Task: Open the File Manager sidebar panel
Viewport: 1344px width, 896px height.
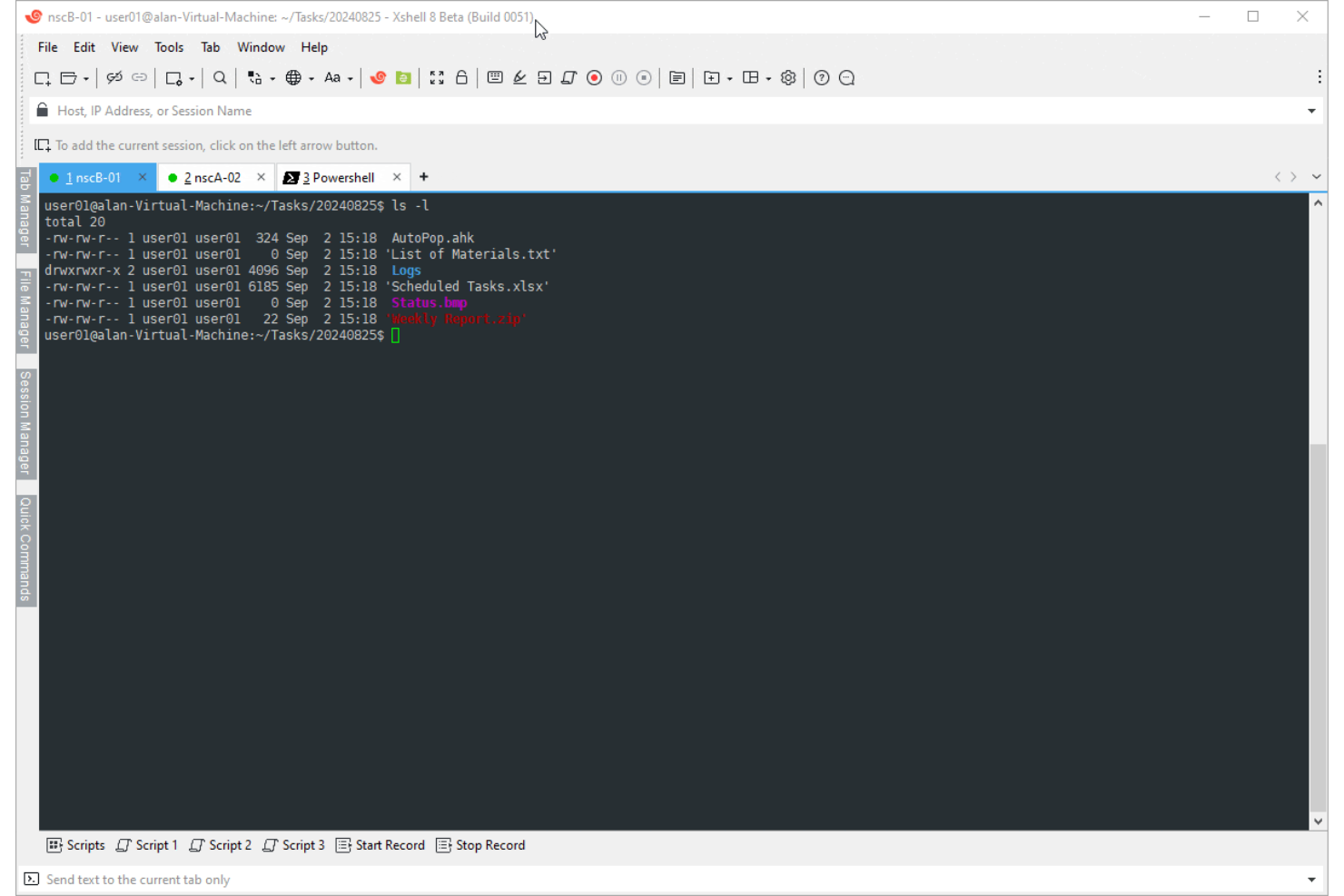Action: tap(25, 309)
